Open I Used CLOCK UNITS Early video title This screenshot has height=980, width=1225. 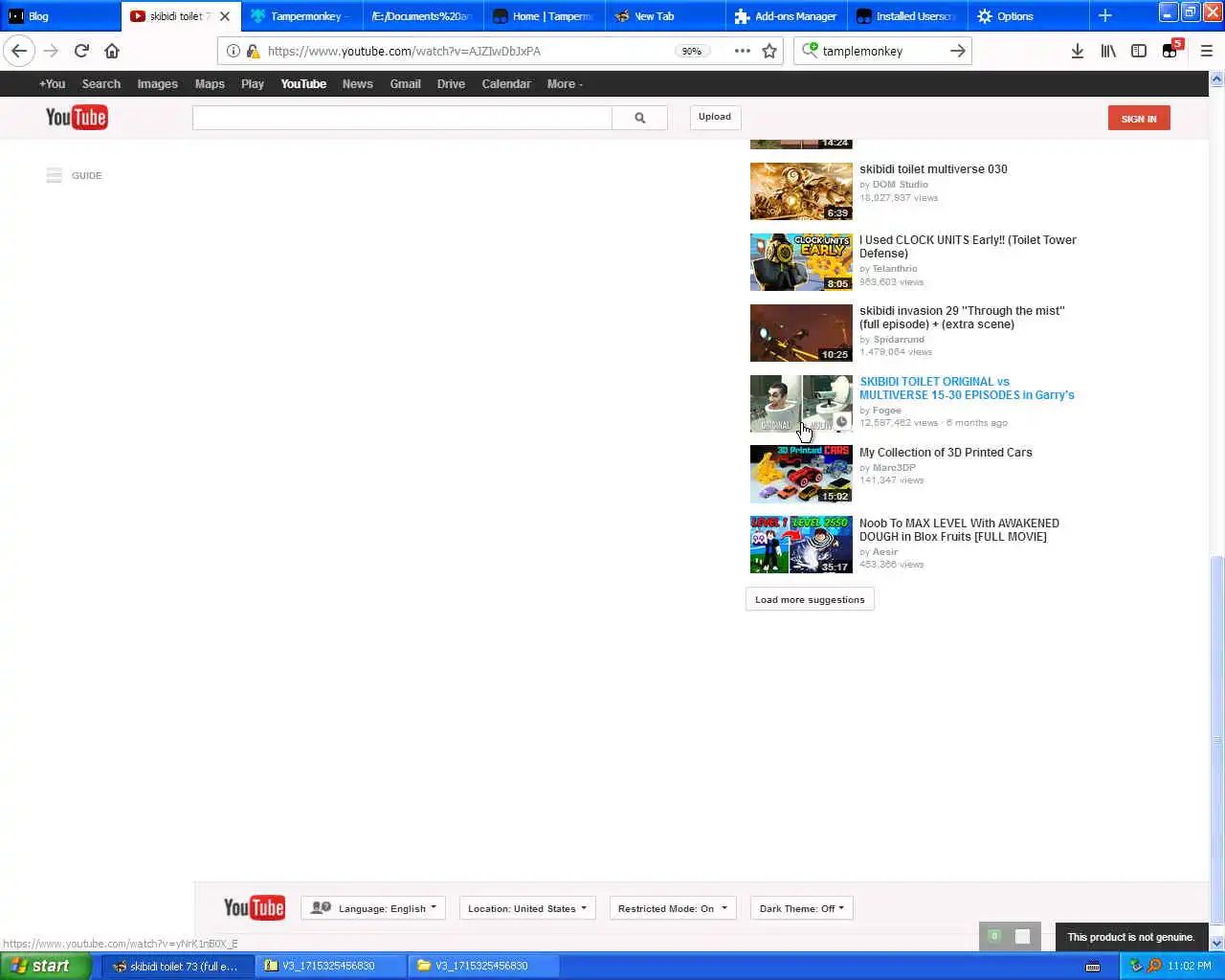click(968, 247)
